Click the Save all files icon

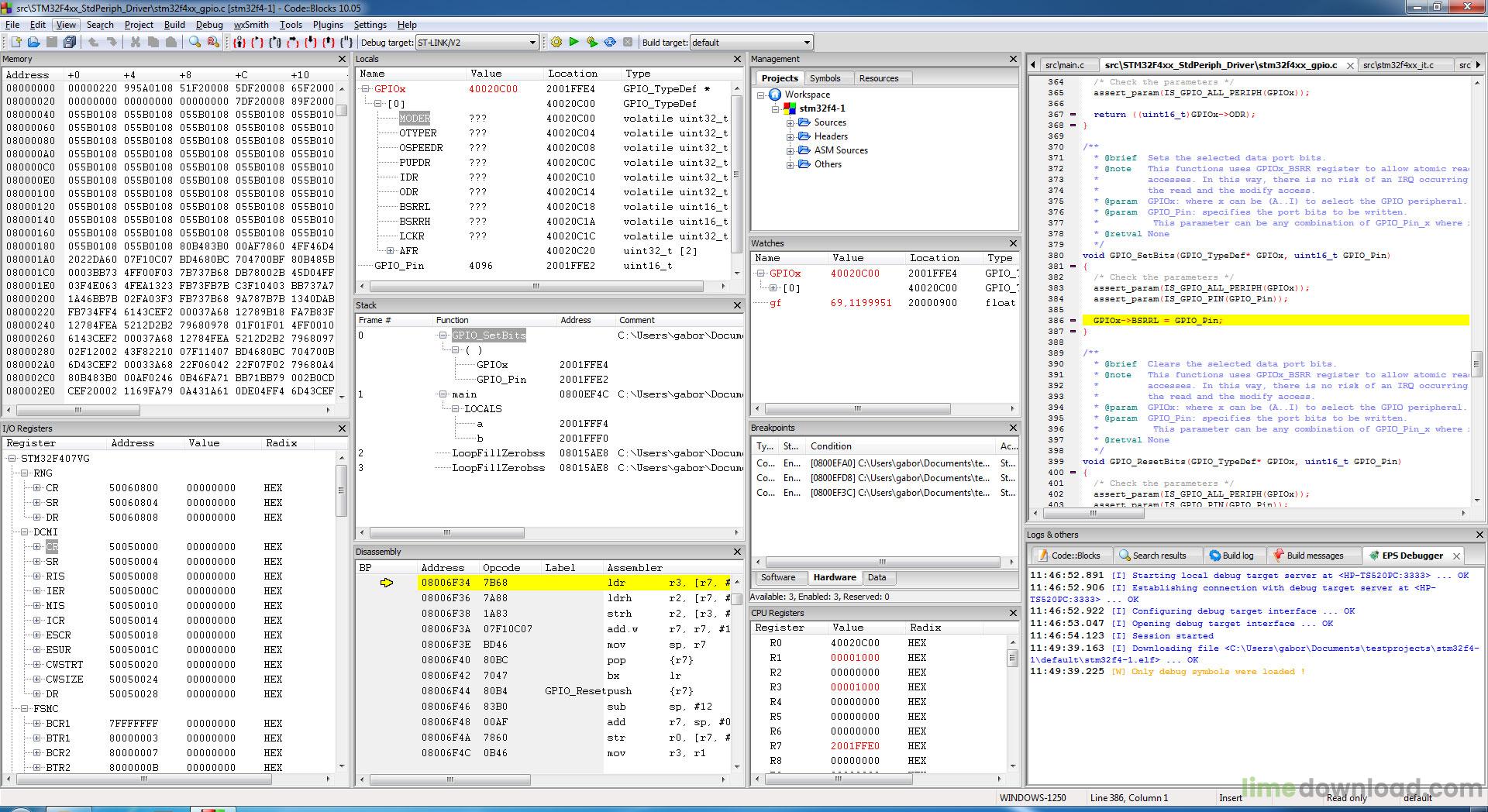(70, 43)
